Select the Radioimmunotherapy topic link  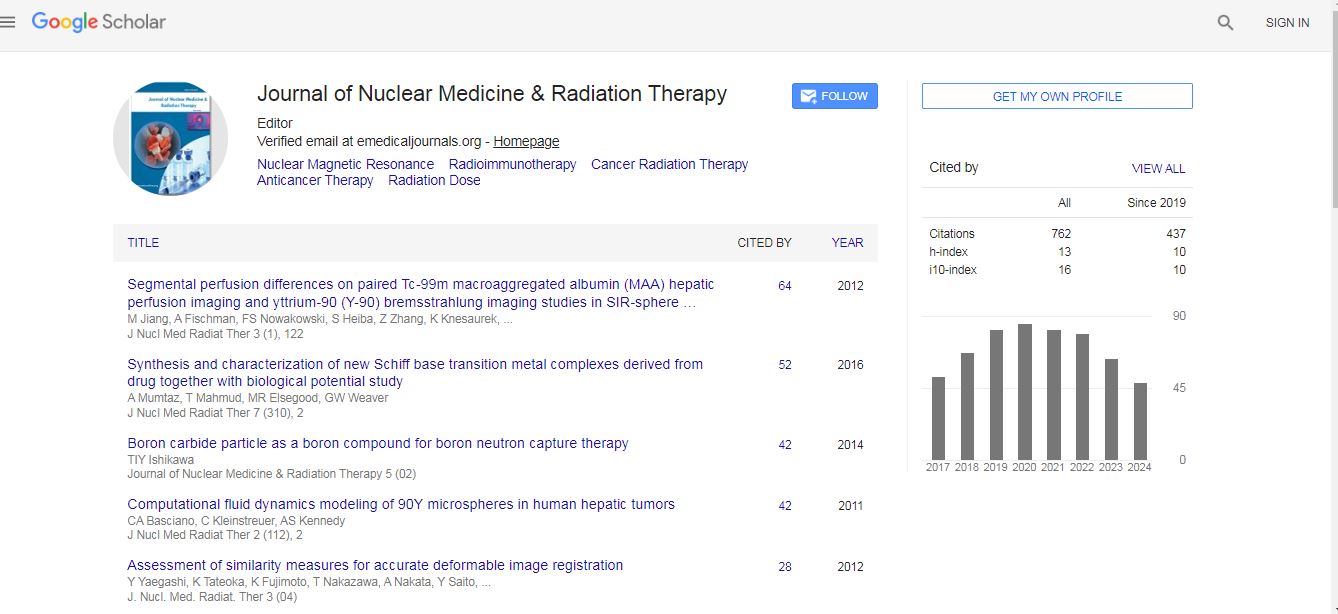tap(512, 164)
